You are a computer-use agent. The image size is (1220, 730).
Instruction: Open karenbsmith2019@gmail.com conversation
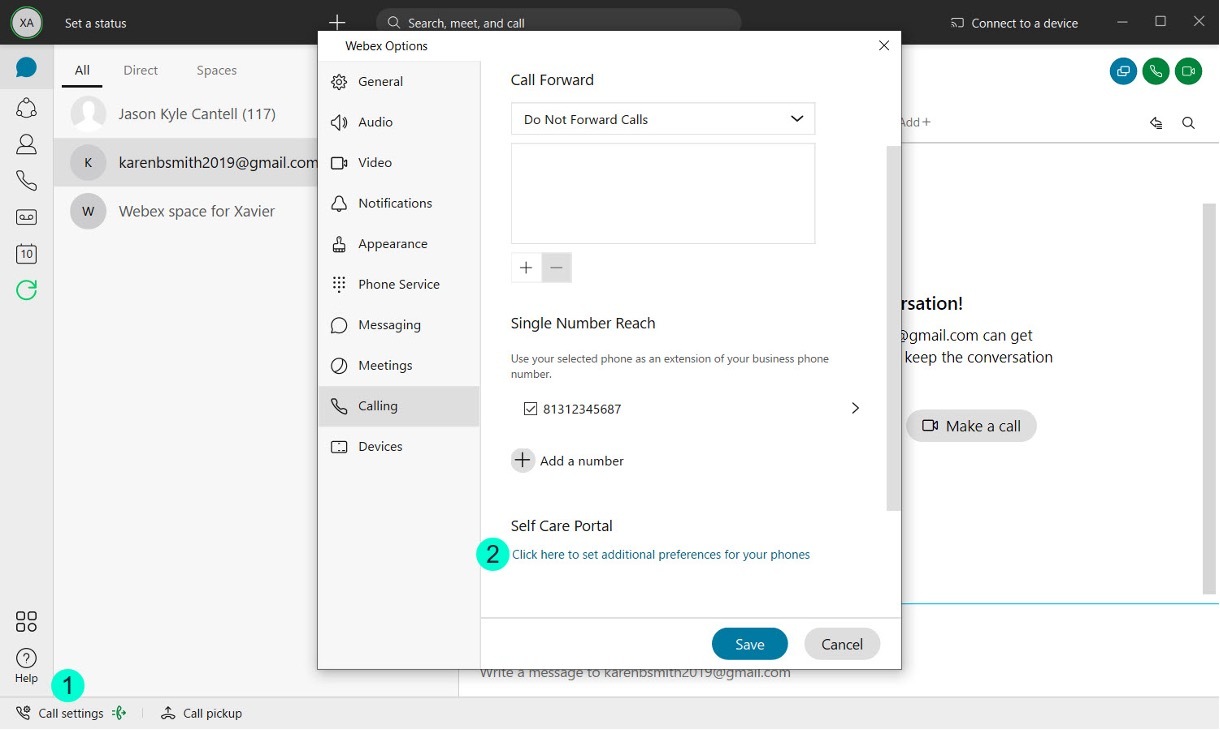coord(186,162)
